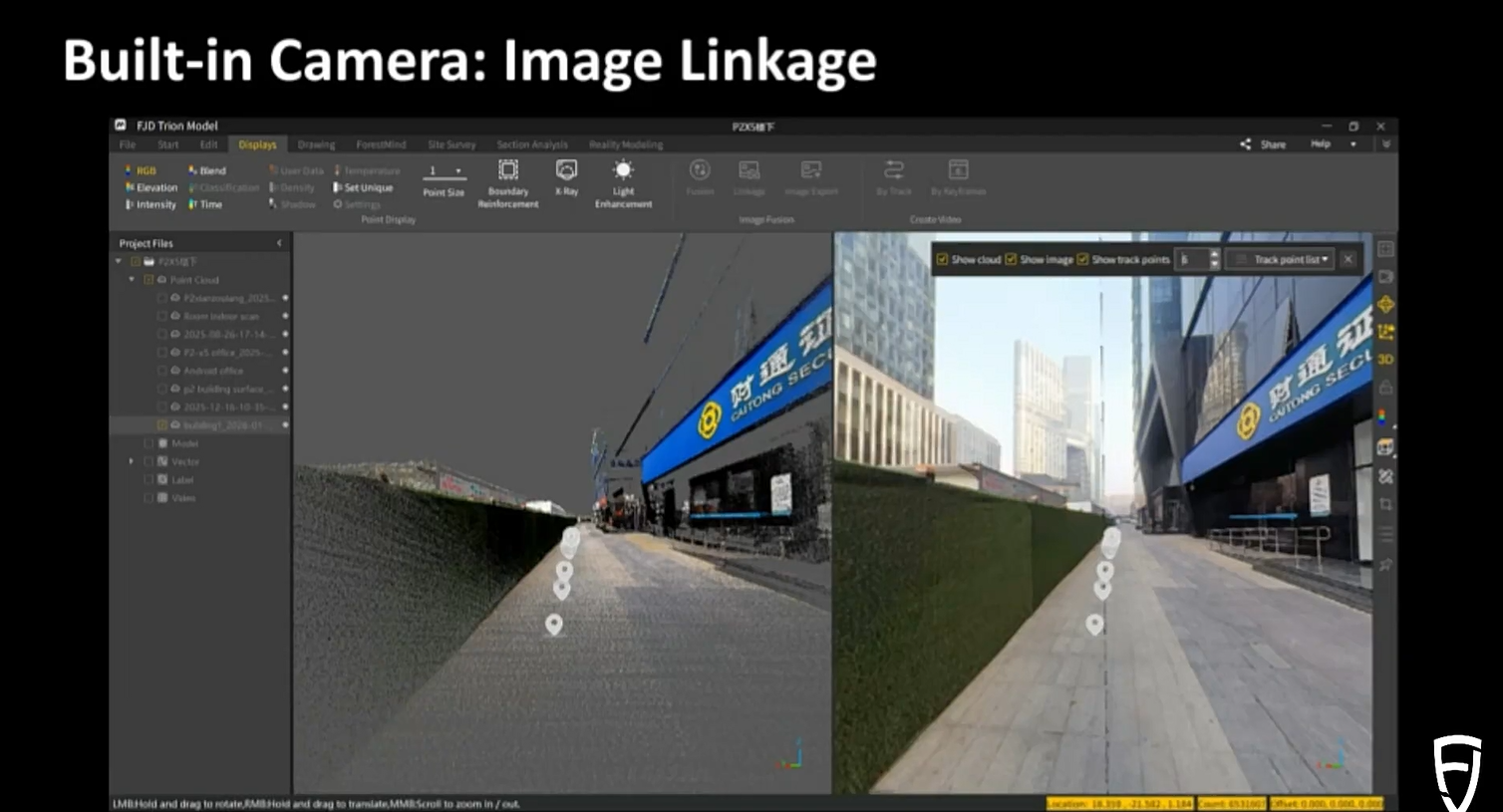This screenshot has width=1503, height=812.
Task: Uncheck Show image checkbox
Action: click(x=1011, y=259)
